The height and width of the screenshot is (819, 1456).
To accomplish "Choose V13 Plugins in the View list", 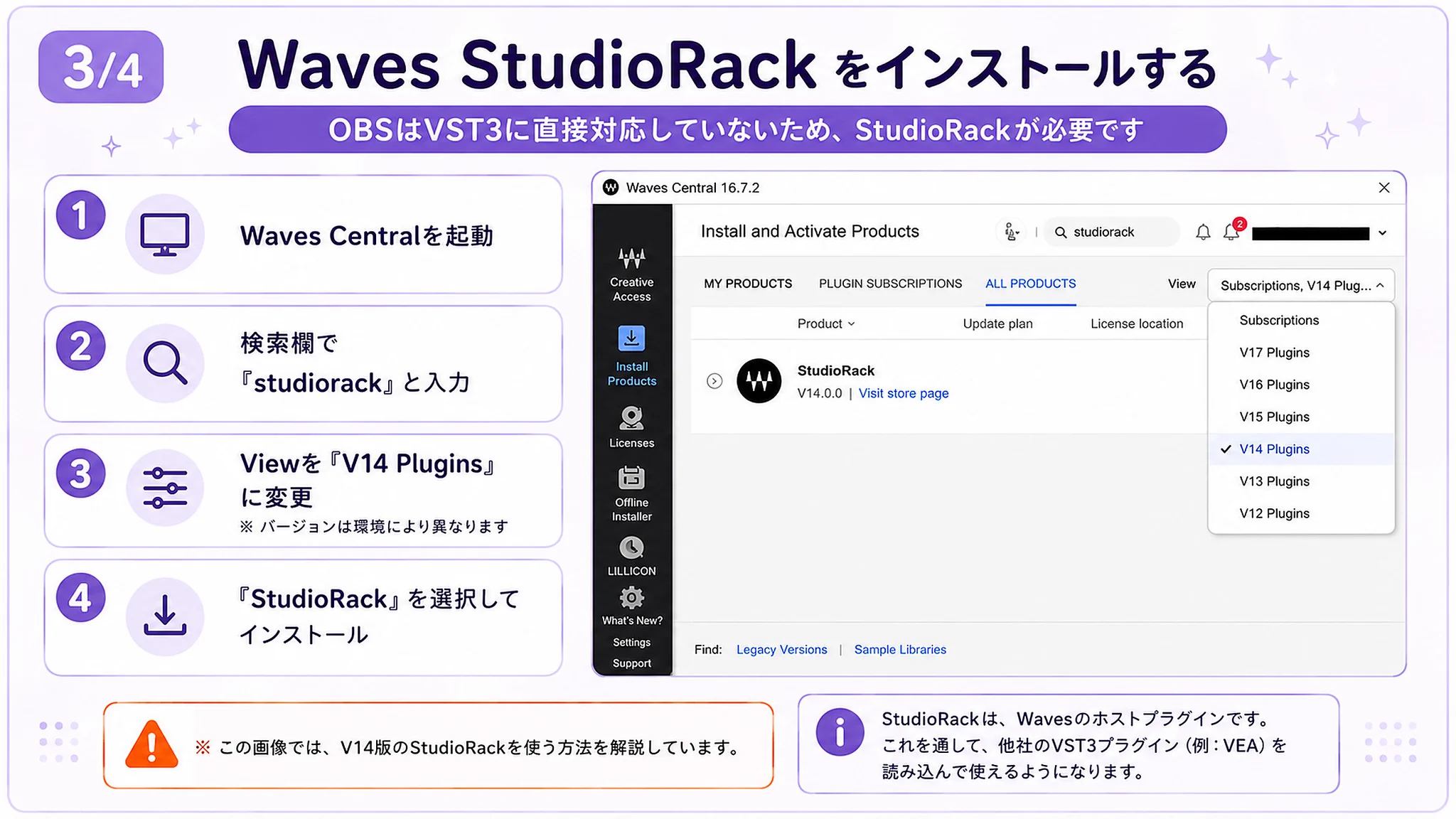I will (x=1301, y=481).
